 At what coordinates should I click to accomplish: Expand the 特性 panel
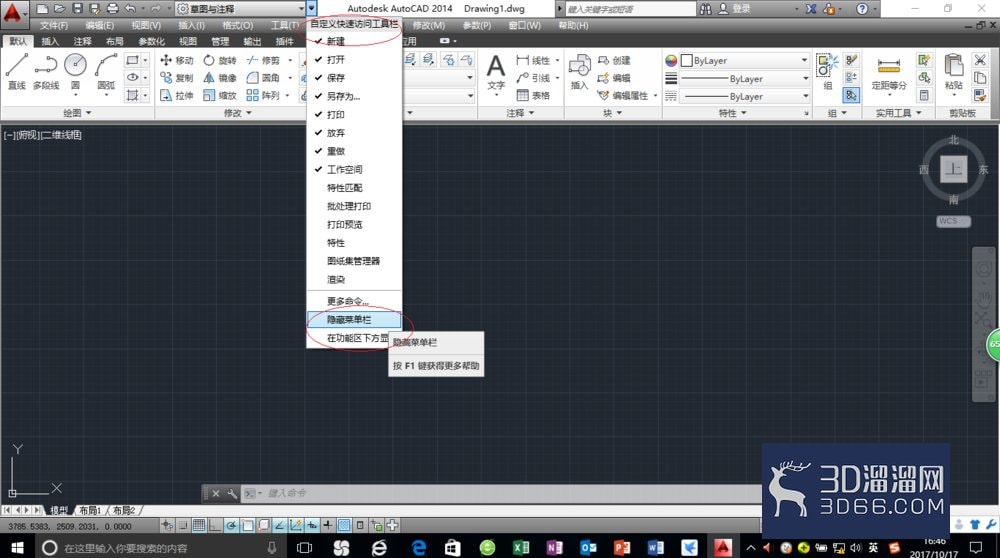732,113
